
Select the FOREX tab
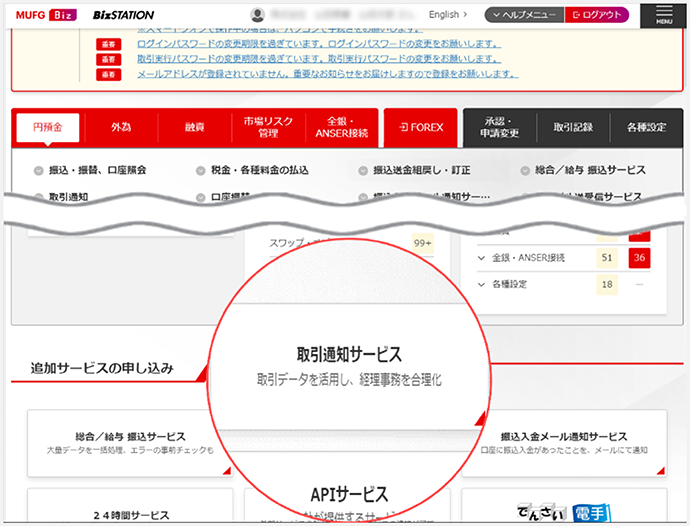[x=420, y=128]
